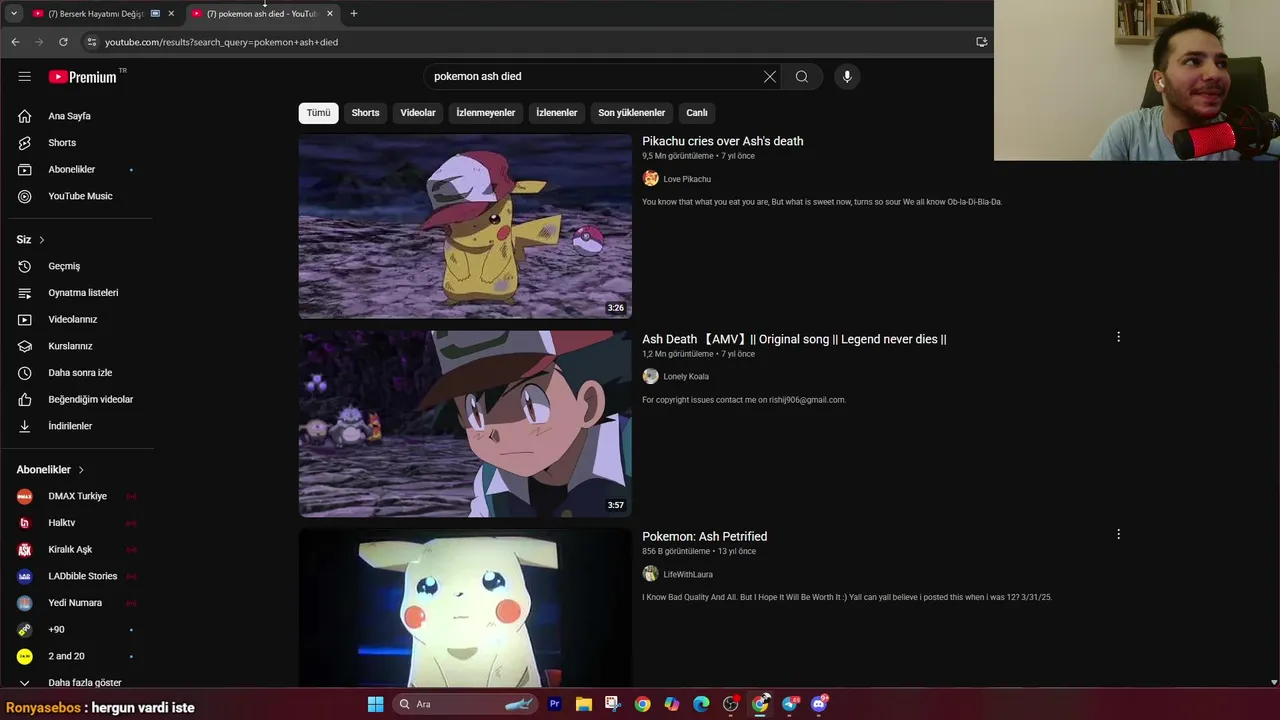Close the Berserk browser tab
Image resolution: width=1280 pixels, height=720 pixels.
[171, 14]
